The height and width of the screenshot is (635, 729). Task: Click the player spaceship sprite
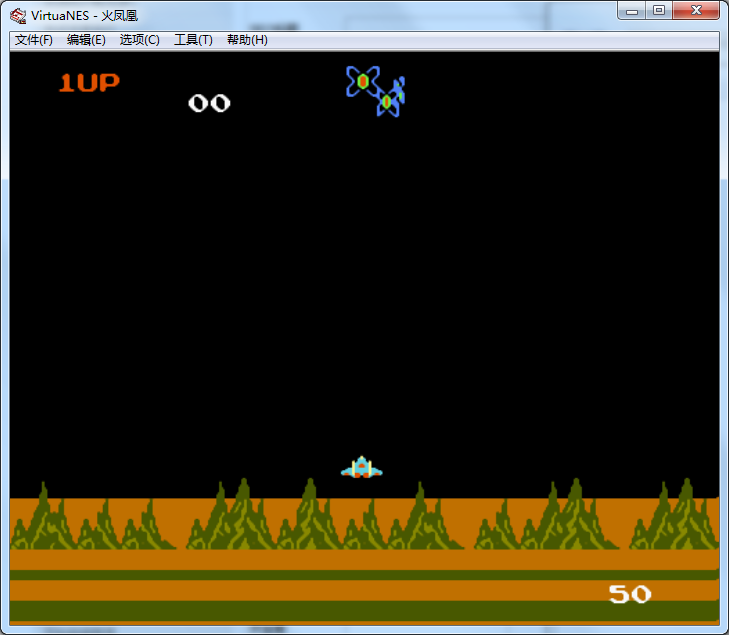point(362,467)
